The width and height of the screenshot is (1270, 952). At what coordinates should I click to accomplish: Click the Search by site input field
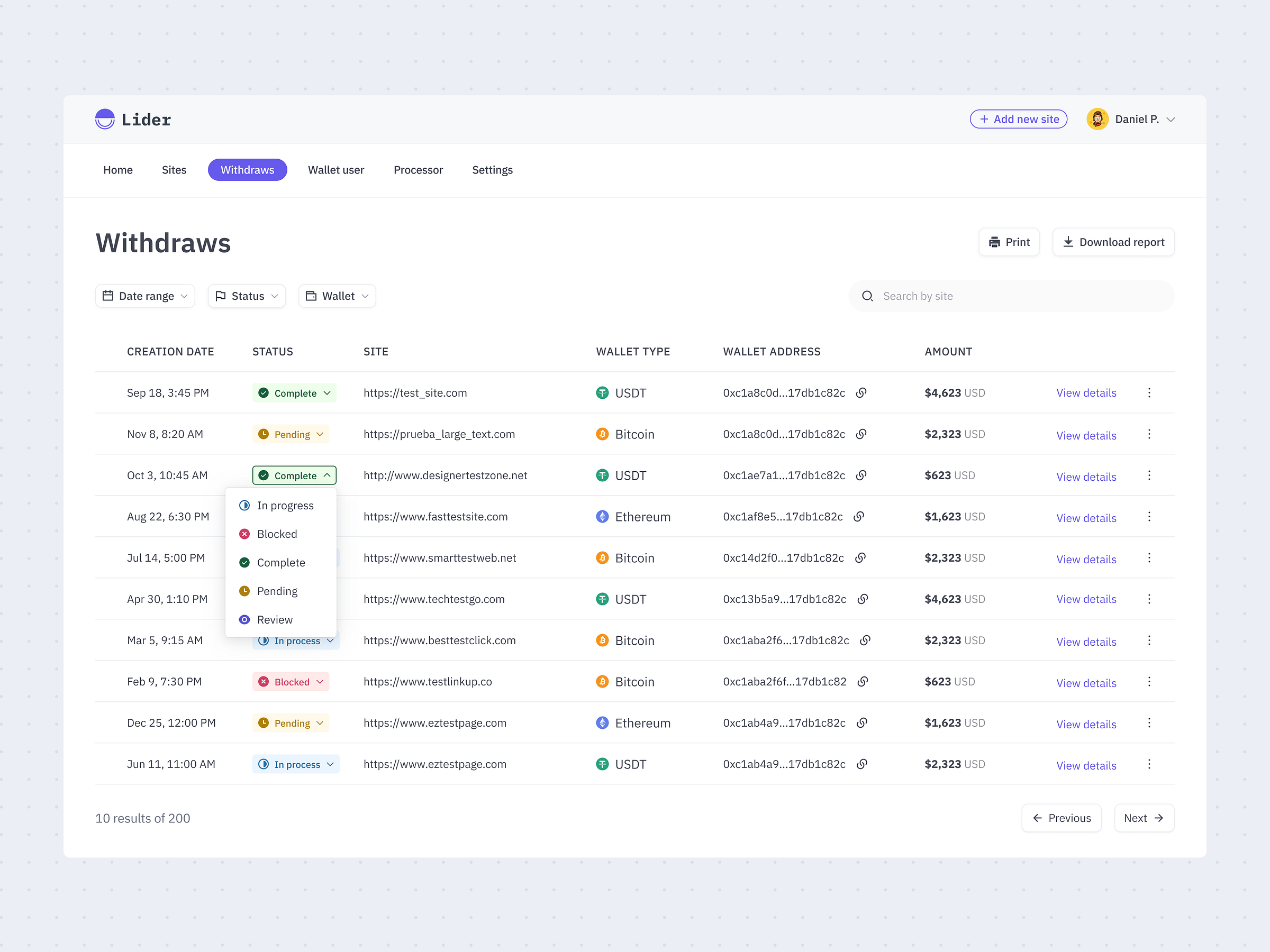point(976,296)
